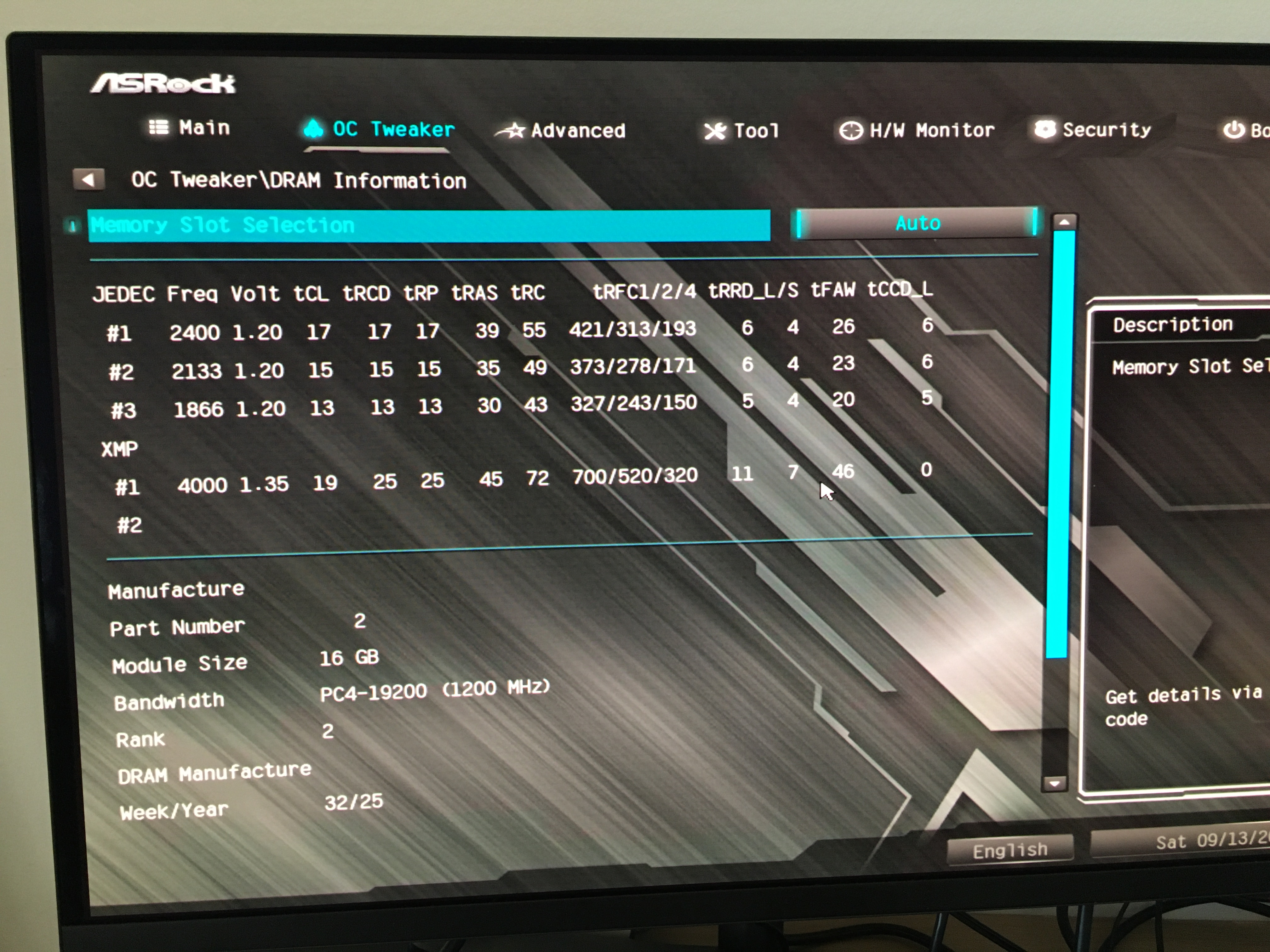Click the JEDEC #1 tRC value 55
The image size is (1270, 952).
click(x=534, y=330)
